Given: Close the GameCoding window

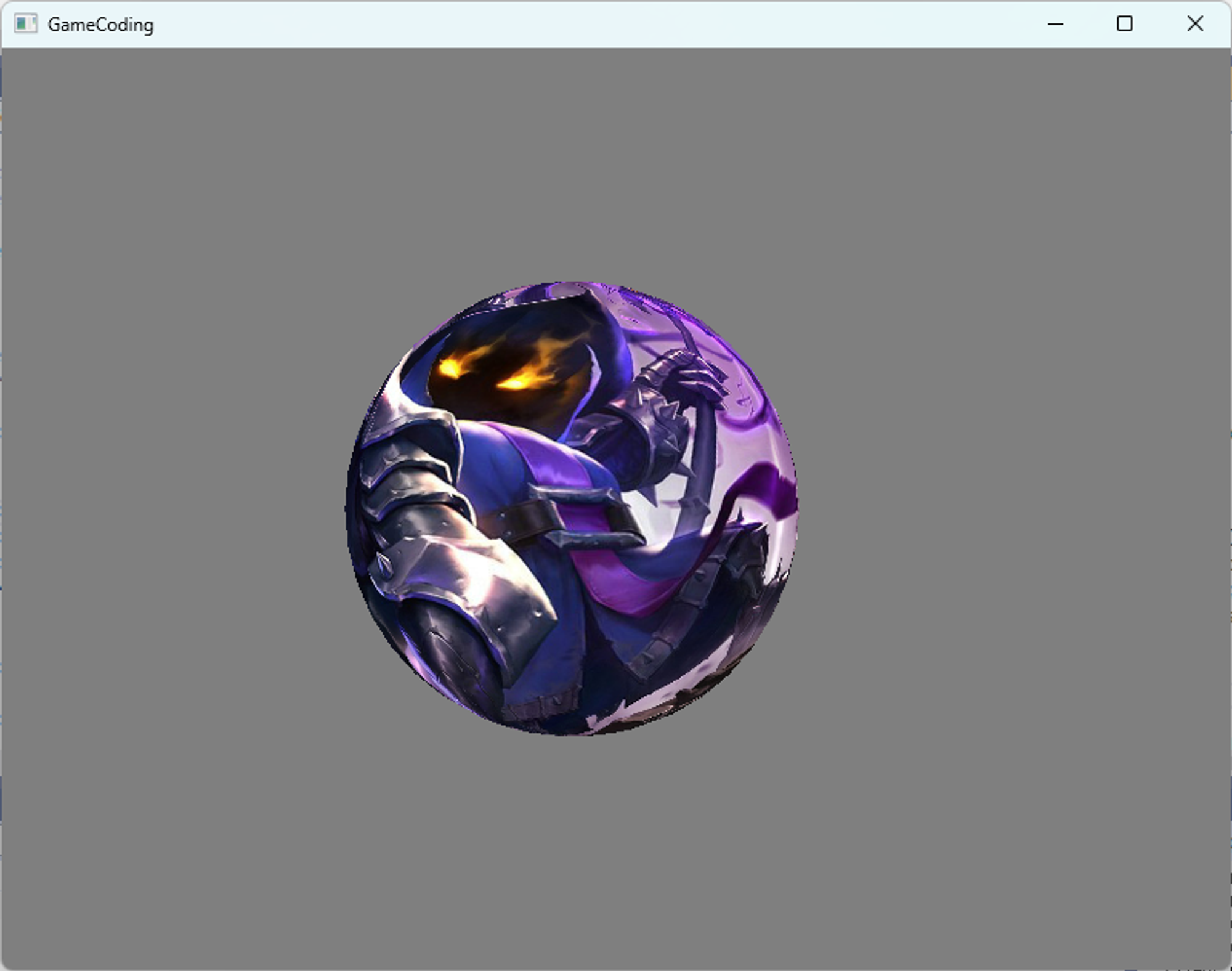Looking at the screenshot, I should click(x=1194, y=24).
